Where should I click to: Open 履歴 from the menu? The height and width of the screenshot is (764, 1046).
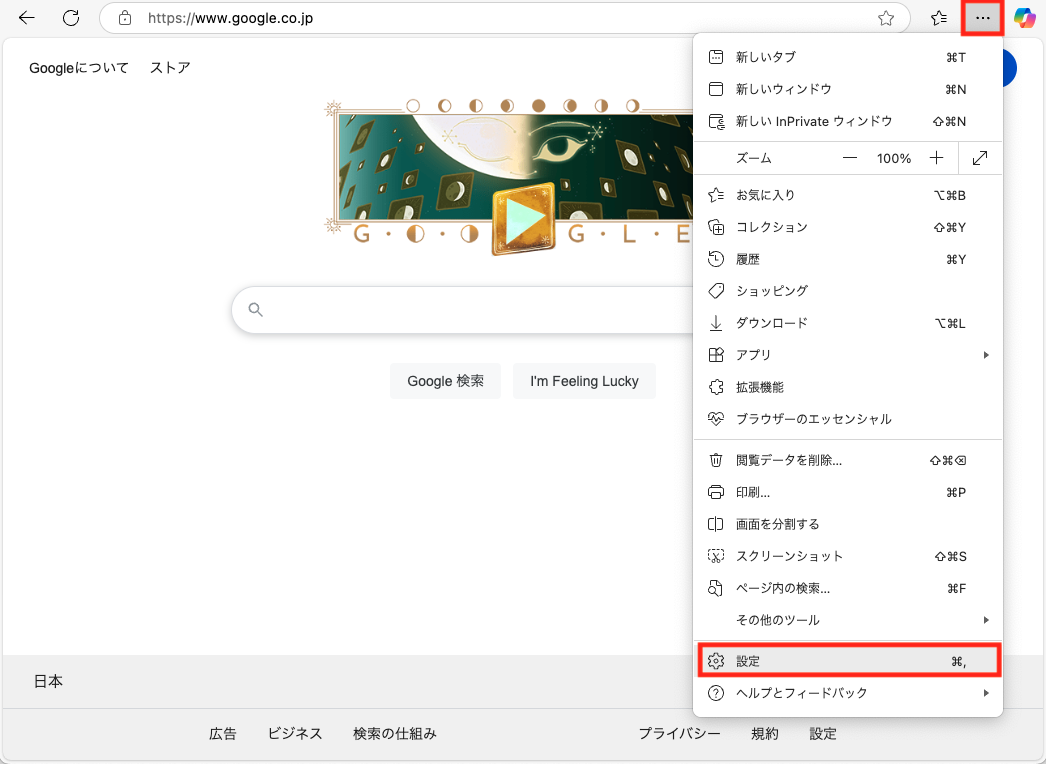pyautogui.click(x=848, y=259)
